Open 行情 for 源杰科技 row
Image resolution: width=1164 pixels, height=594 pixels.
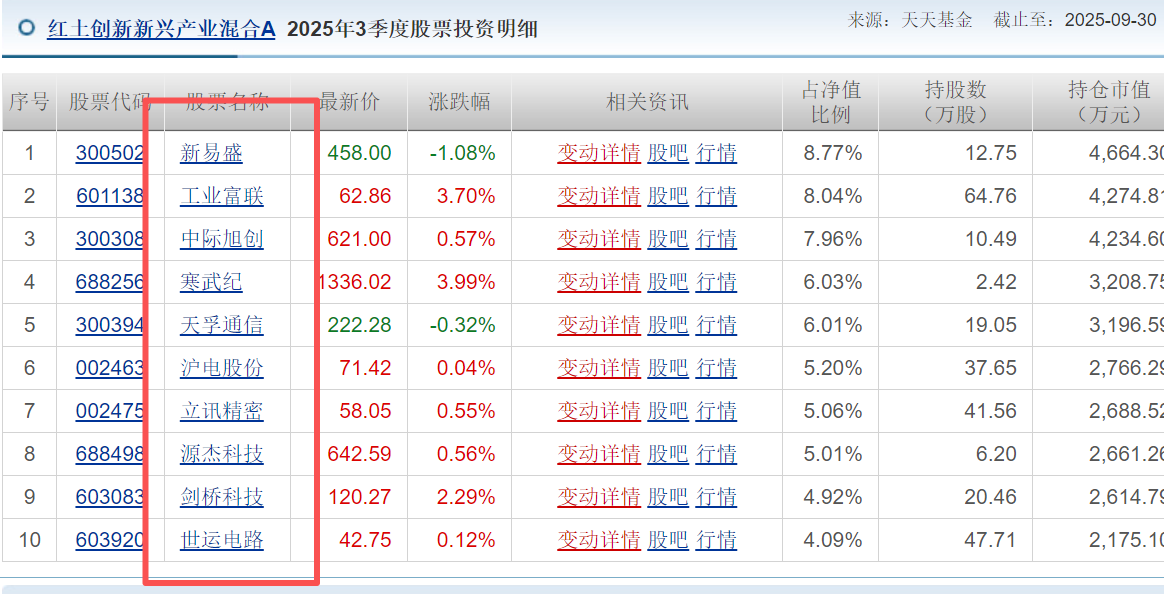[716, 454]
